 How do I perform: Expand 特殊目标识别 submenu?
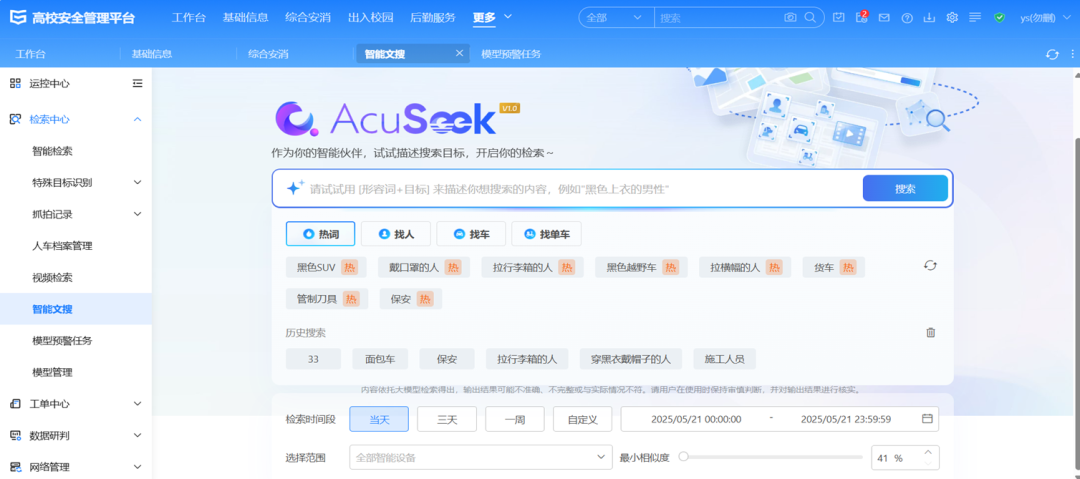137,183
